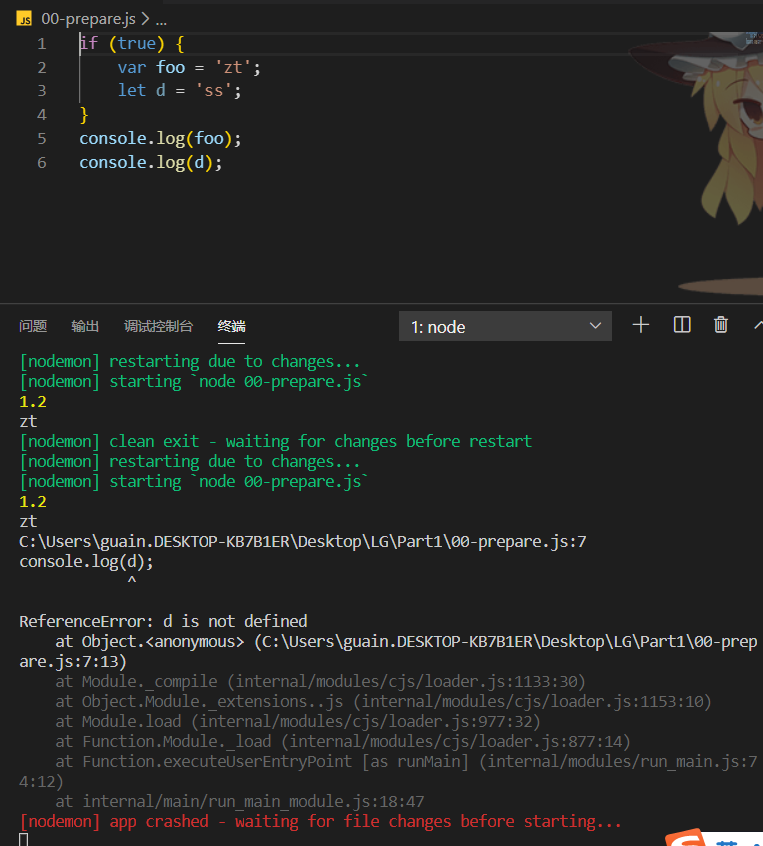The width and height of the screenshot is (763, 846).
Task: Click line number 1 in the editor gutter
Action: (42, 44)
